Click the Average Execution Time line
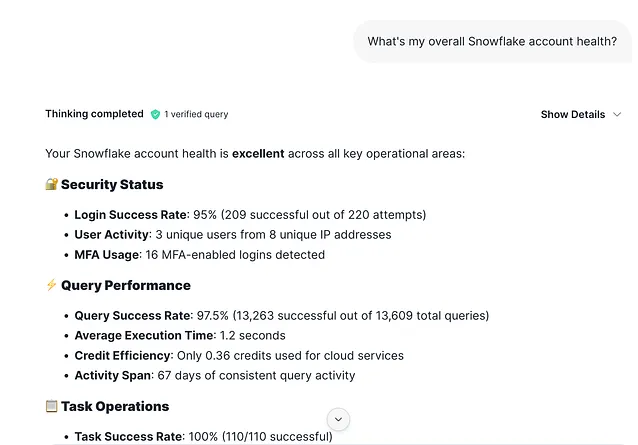This screenshot has width=638, height=445. click(180, 336)
